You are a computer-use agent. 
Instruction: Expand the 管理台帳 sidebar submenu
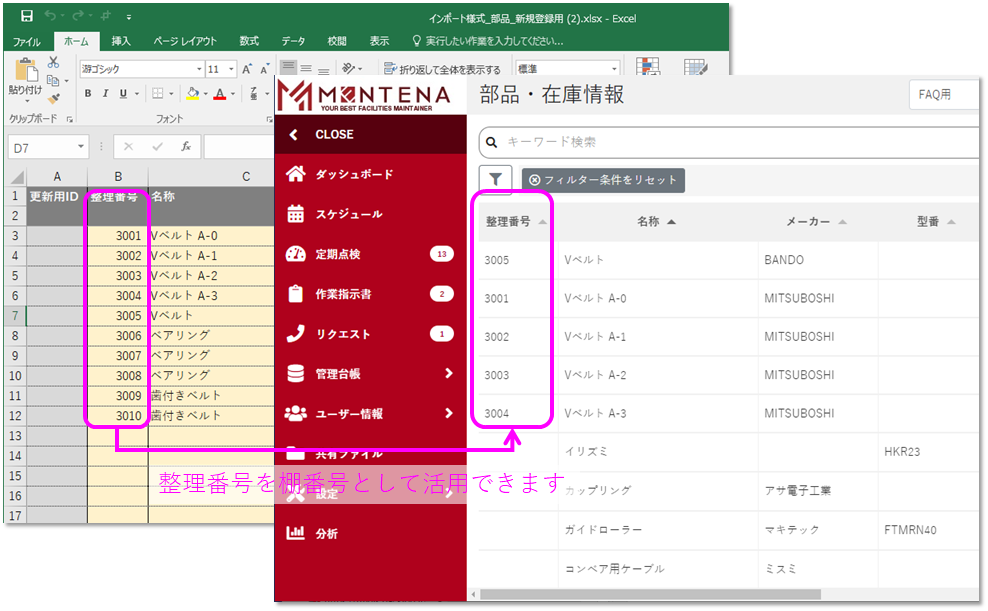click(x=448, y=374)
